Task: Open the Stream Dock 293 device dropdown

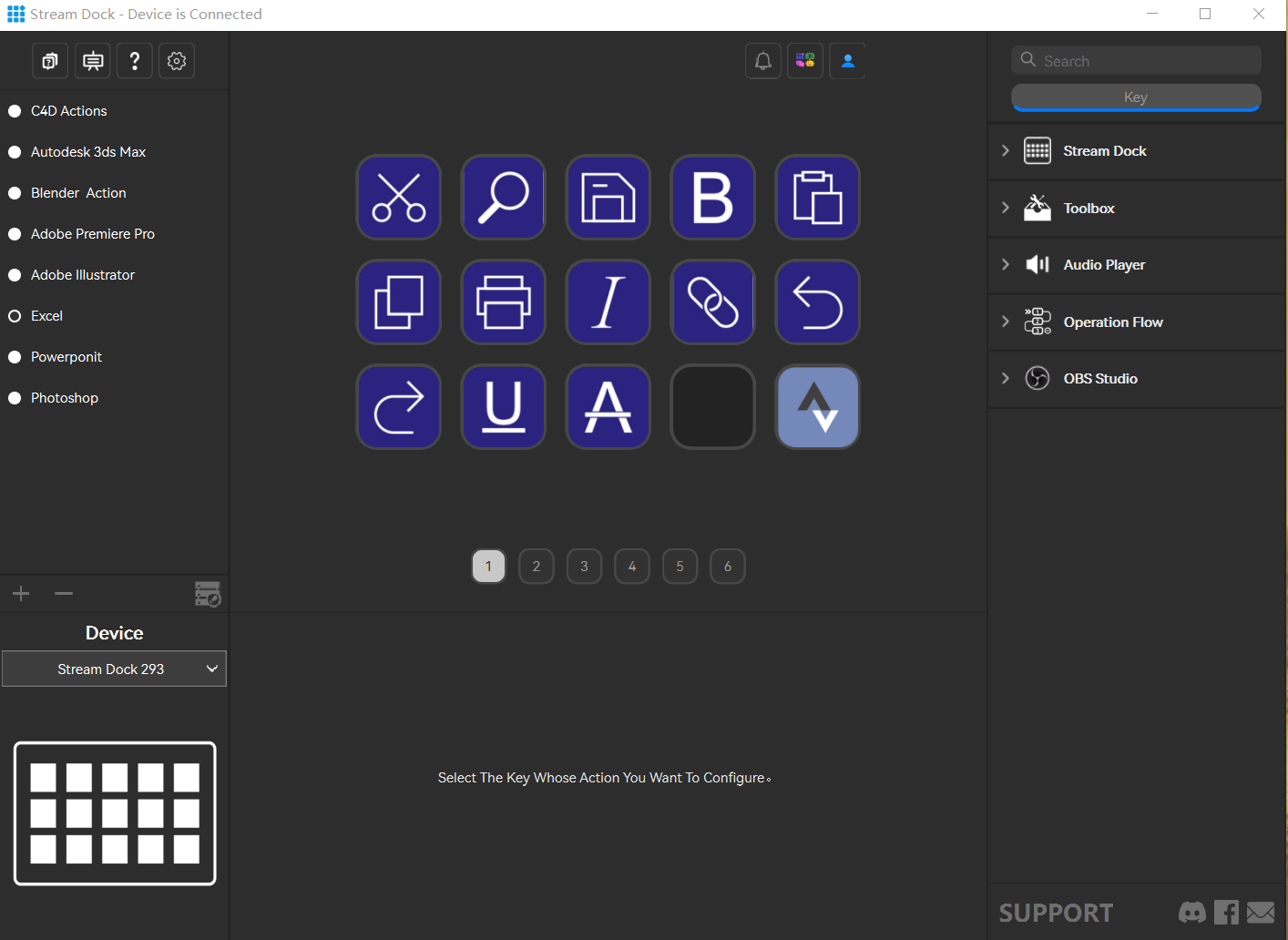Action: [x=114, y=669]
